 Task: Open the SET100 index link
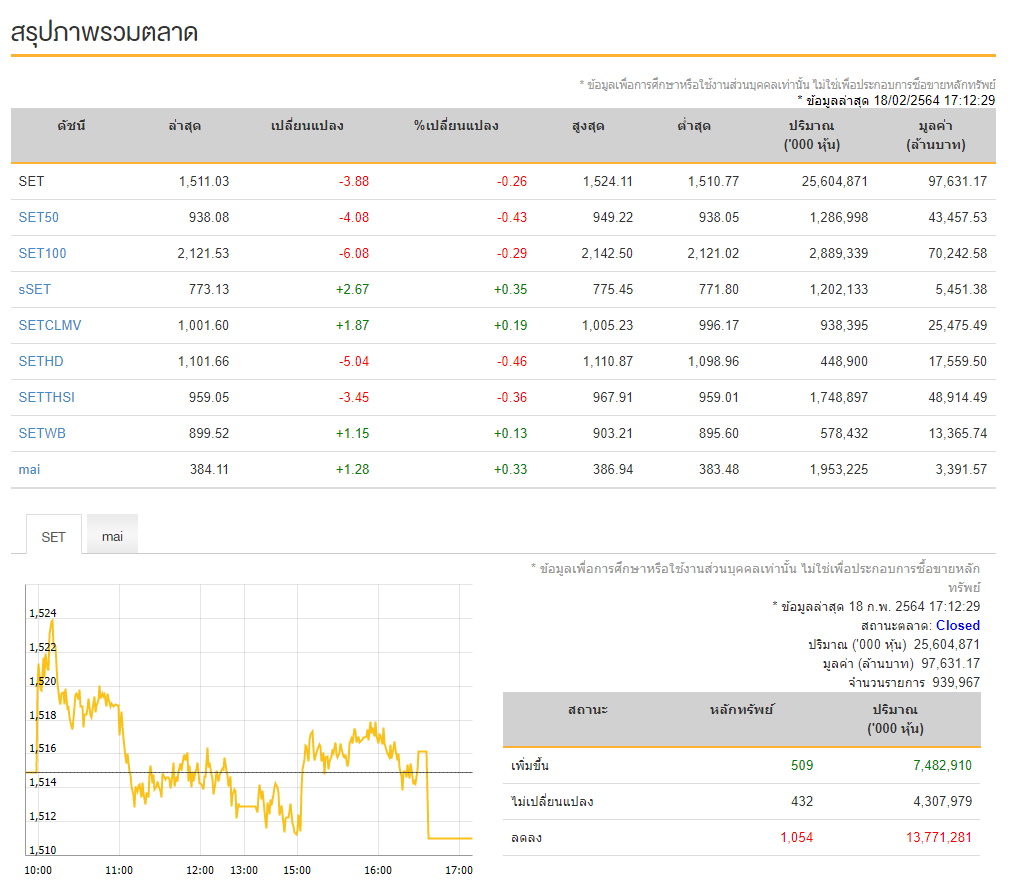tap(42, 253)
